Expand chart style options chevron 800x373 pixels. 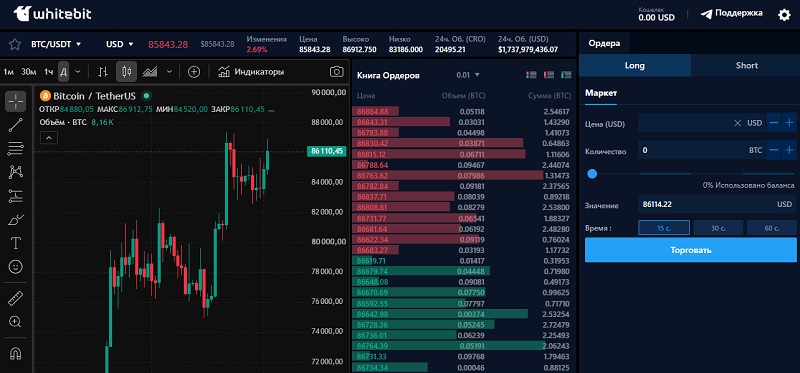coord(170,72)
